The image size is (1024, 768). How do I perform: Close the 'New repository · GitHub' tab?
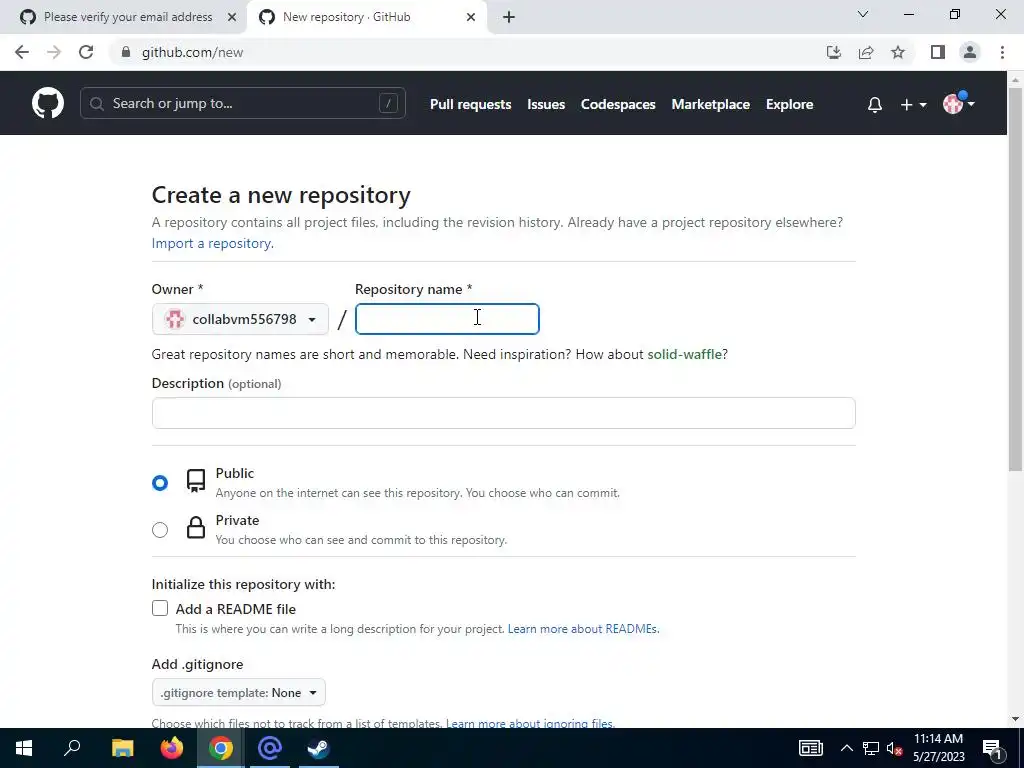point(471,17)
